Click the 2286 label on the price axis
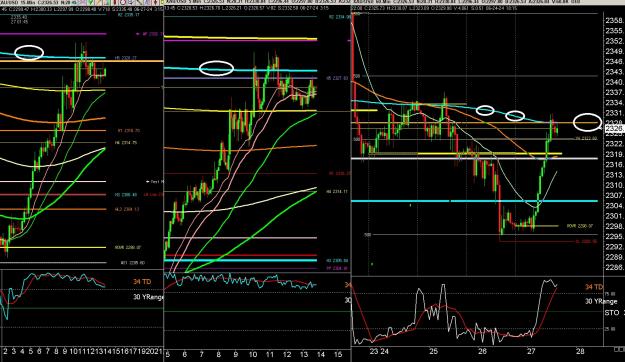This screenshot has height=362, width=625. 614,267
